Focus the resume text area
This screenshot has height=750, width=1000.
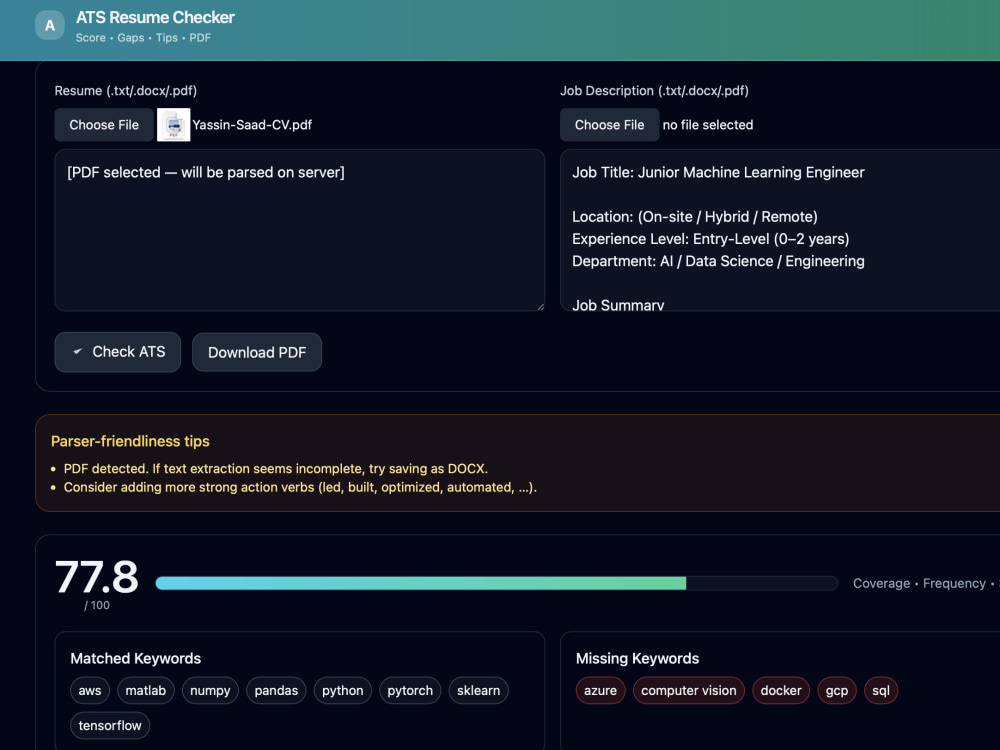coord(300,230)
